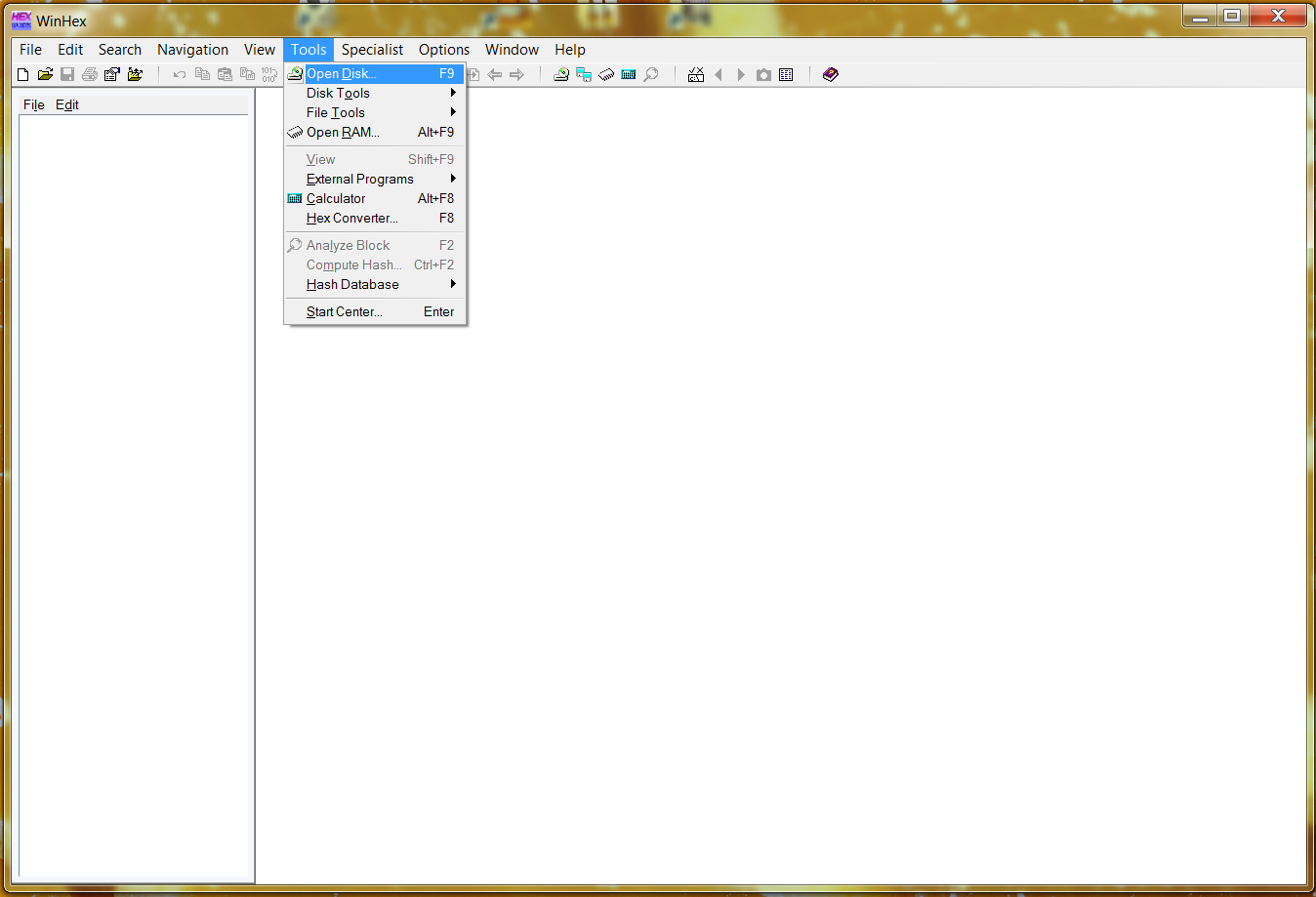Image resolution: width=1316 pixels, height=897 pixels.
Task: Open the File menu in menu bar
Action: (x=31, y=50)
